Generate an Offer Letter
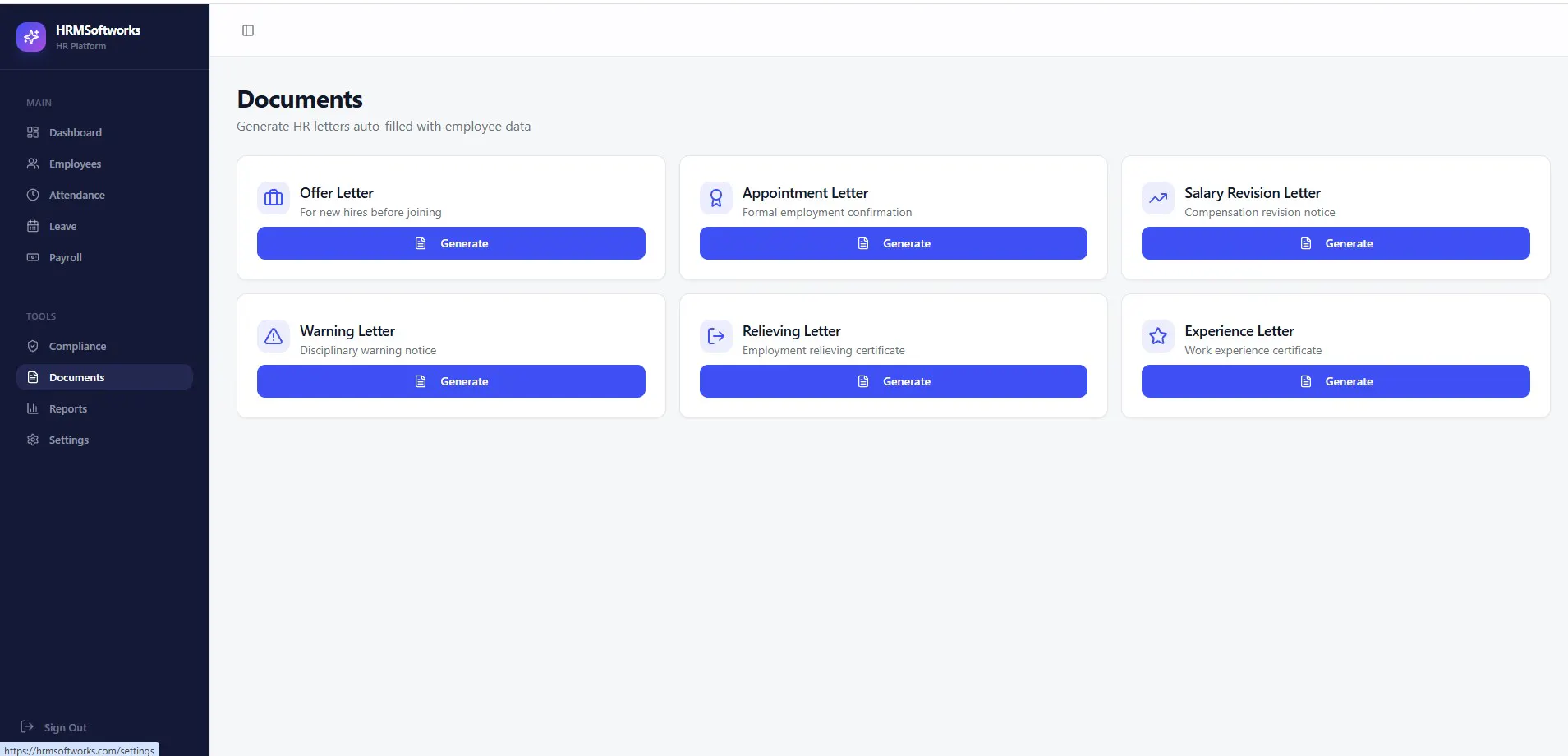 tap(451, 243)
